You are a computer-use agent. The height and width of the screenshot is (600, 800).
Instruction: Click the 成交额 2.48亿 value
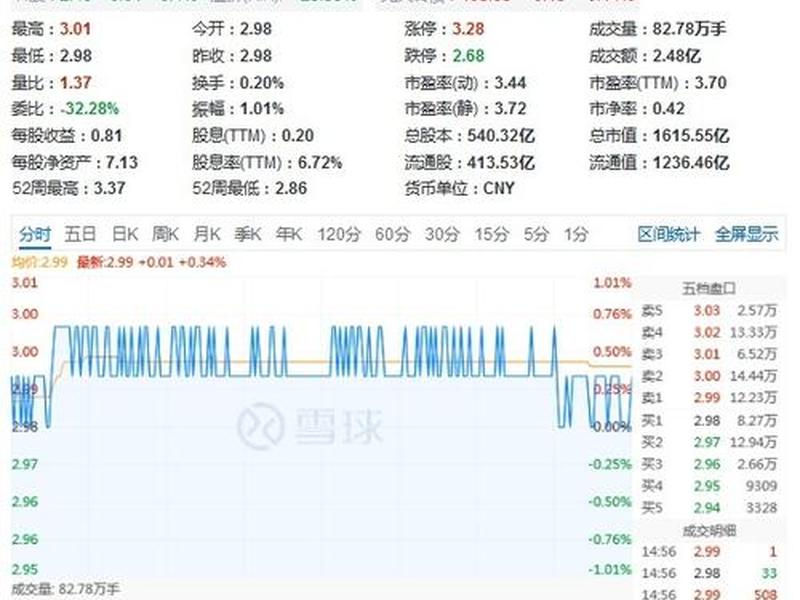pyautogui.click(x=677, y=56)
